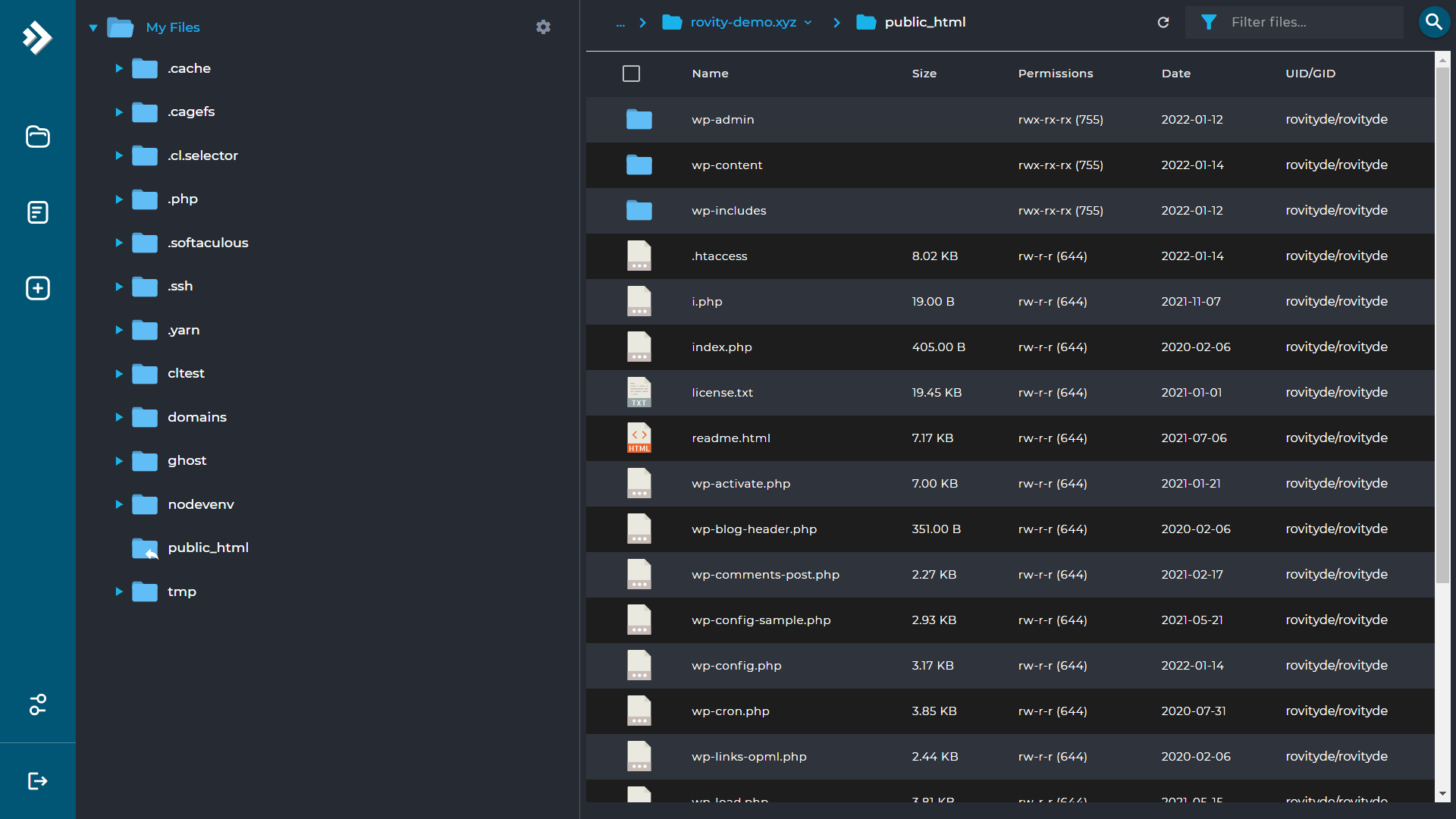Viewport: 1456px width, 819px height.
Task: Click the public_html breadcrumb folder icon
Action: click(x=866, y=22)
